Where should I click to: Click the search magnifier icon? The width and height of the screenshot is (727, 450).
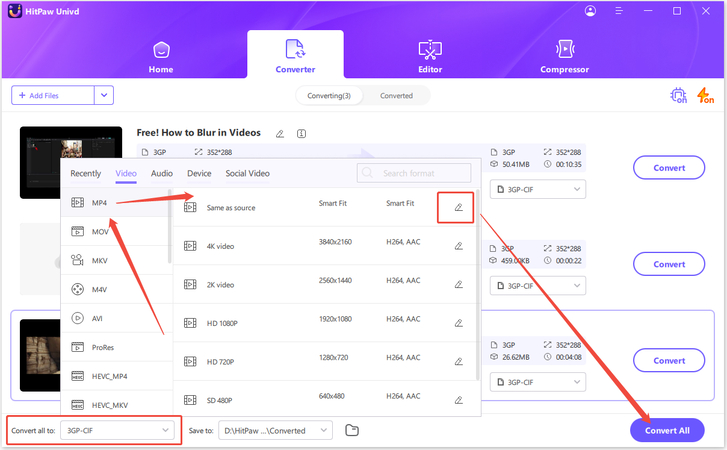click(367, 173)
